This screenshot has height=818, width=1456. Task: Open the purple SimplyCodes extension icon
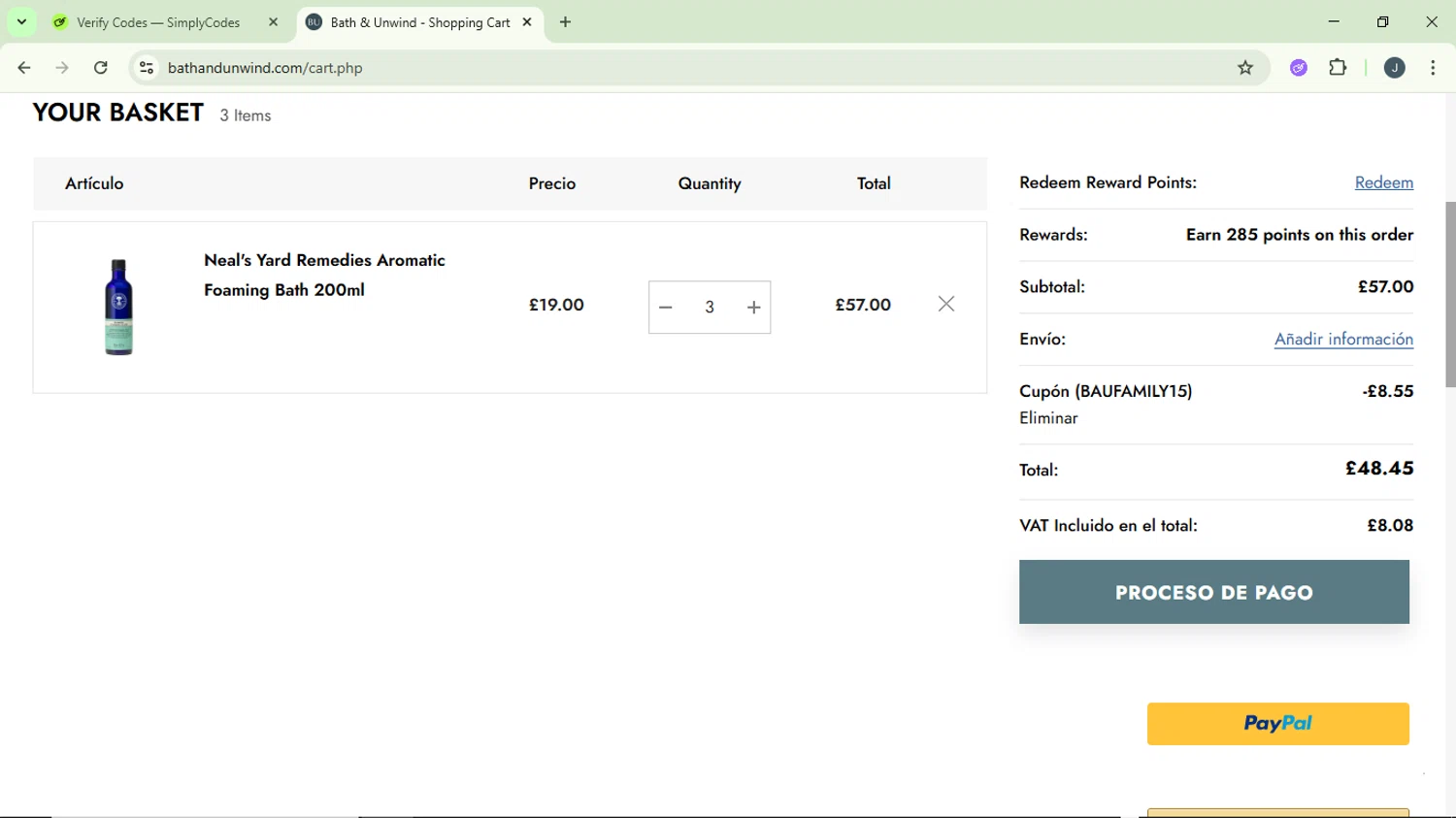coord(1299,68)
